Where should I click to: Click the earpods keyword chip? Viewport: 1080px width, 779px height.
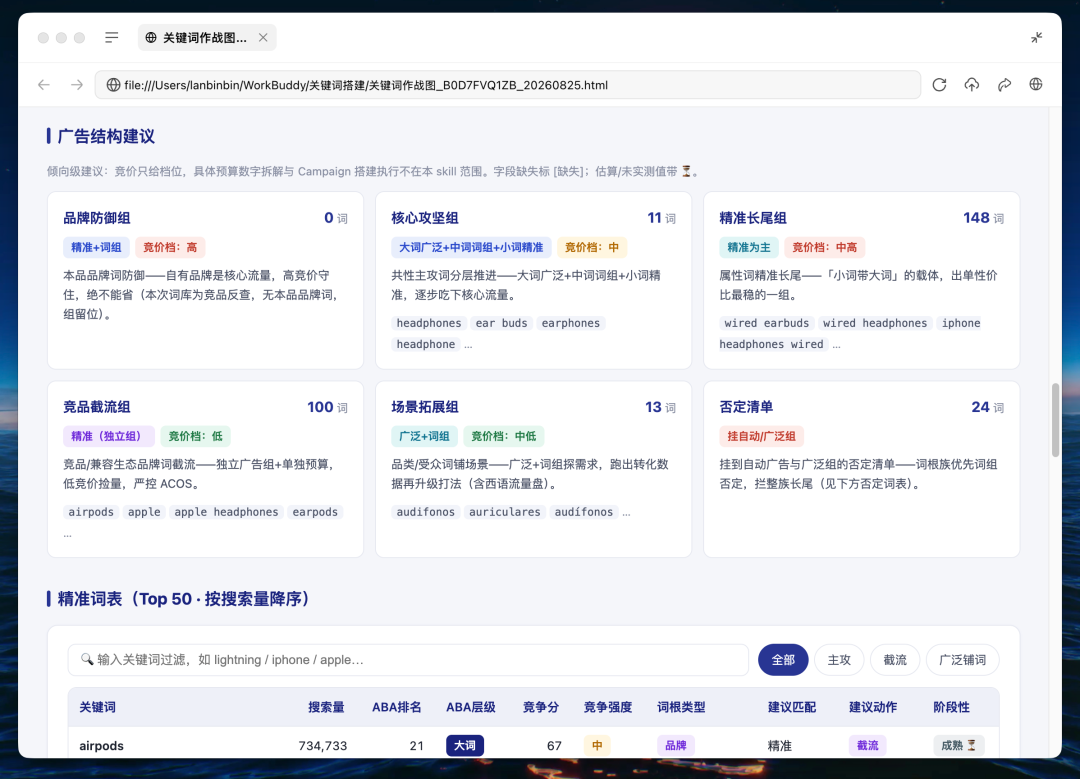click(315, 512)
